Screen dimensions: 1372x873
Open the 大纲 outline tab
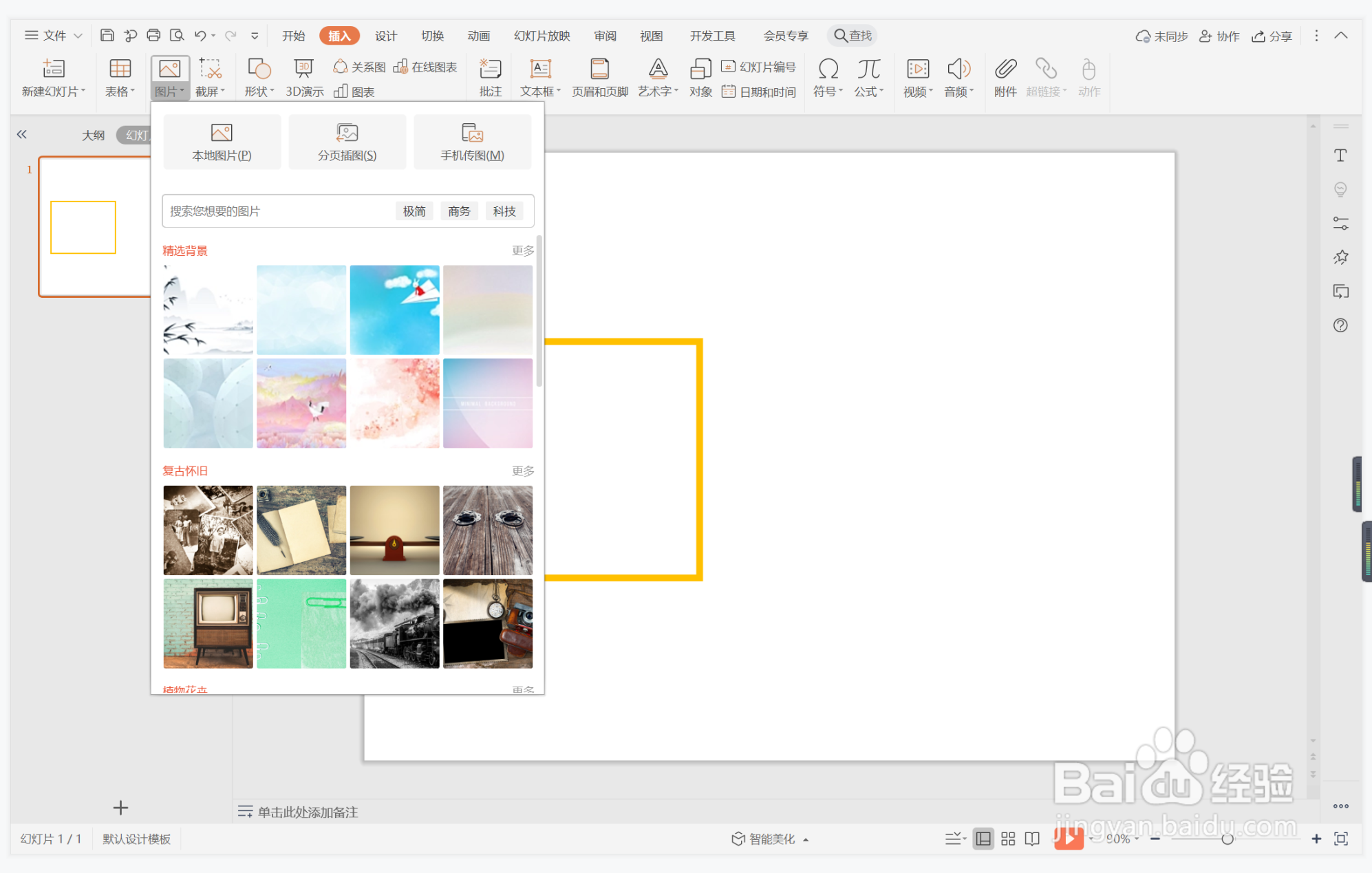94,135
